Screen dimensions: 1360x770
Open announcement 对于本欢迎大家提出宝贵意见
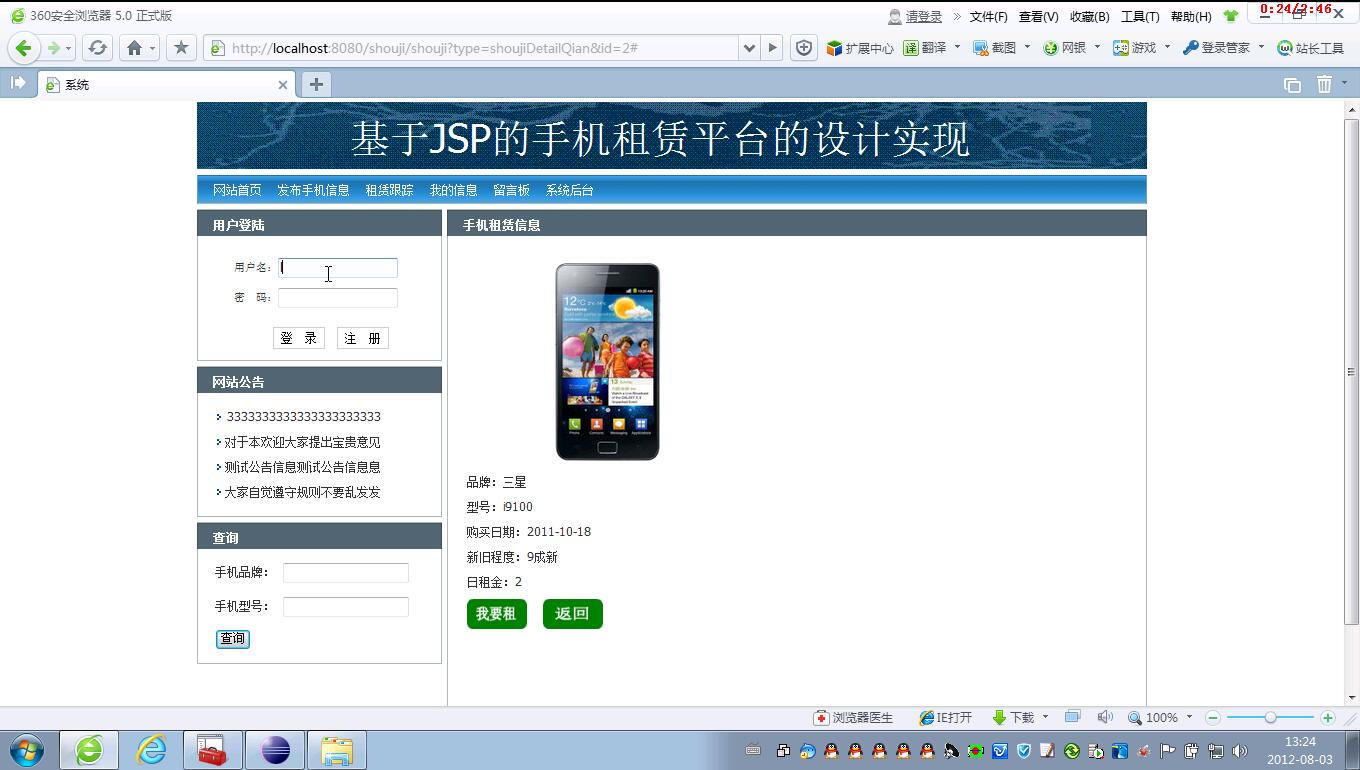click(302, 442)
